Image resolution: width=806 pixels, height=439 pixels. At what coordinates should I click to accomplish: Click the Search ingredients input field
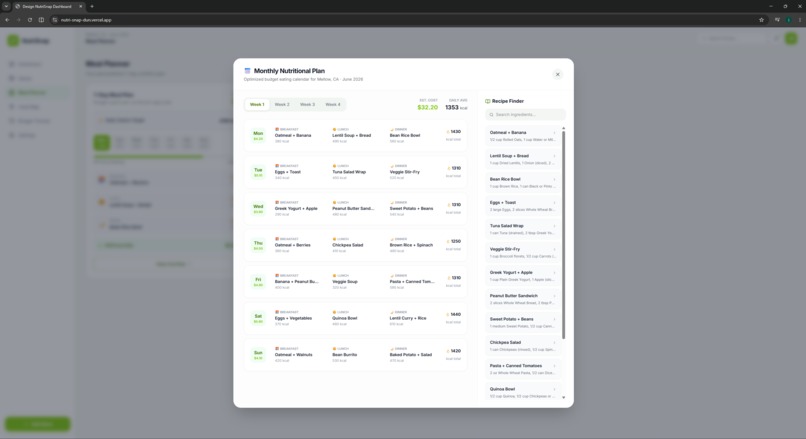pyautogui.click(x=525, y=115)
